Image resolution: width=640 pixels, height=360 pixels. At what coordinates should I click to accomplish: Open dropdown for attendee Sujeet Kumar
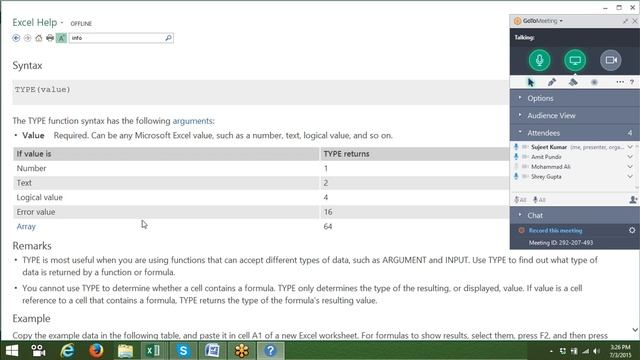click(x=630, y=147)
